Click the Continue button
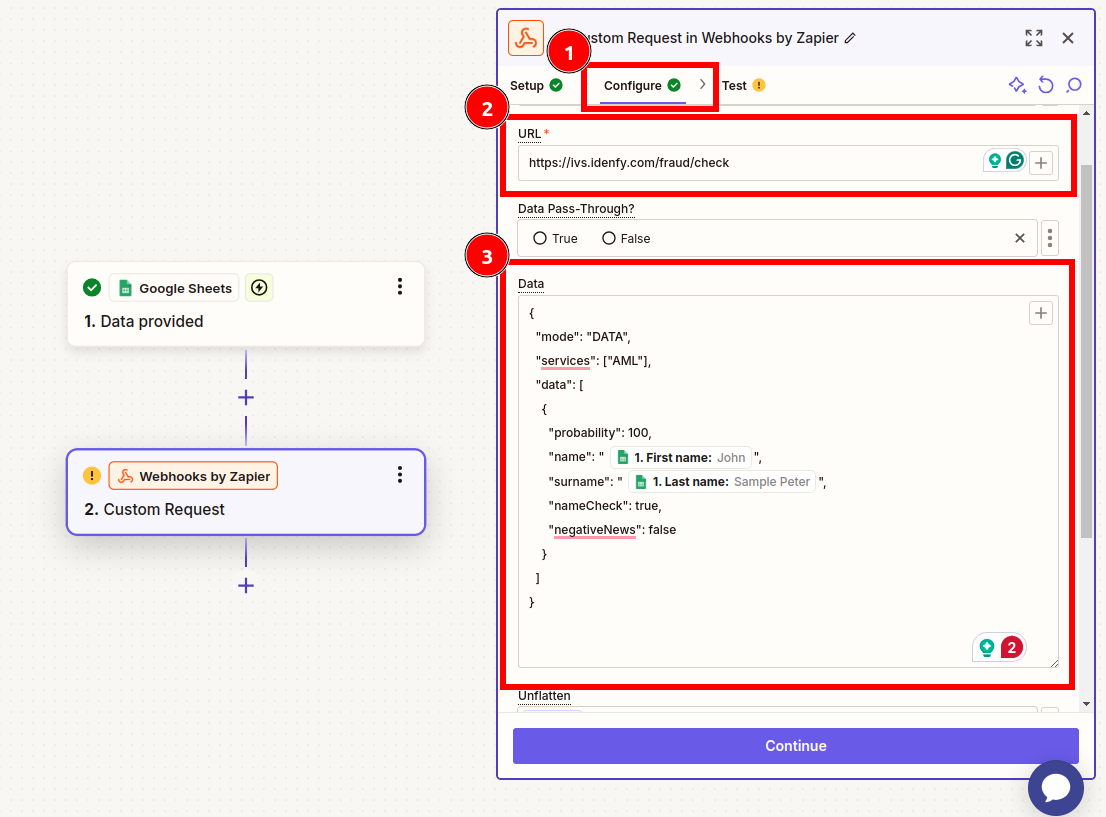Screen dimensions: 1106x817 795,746
